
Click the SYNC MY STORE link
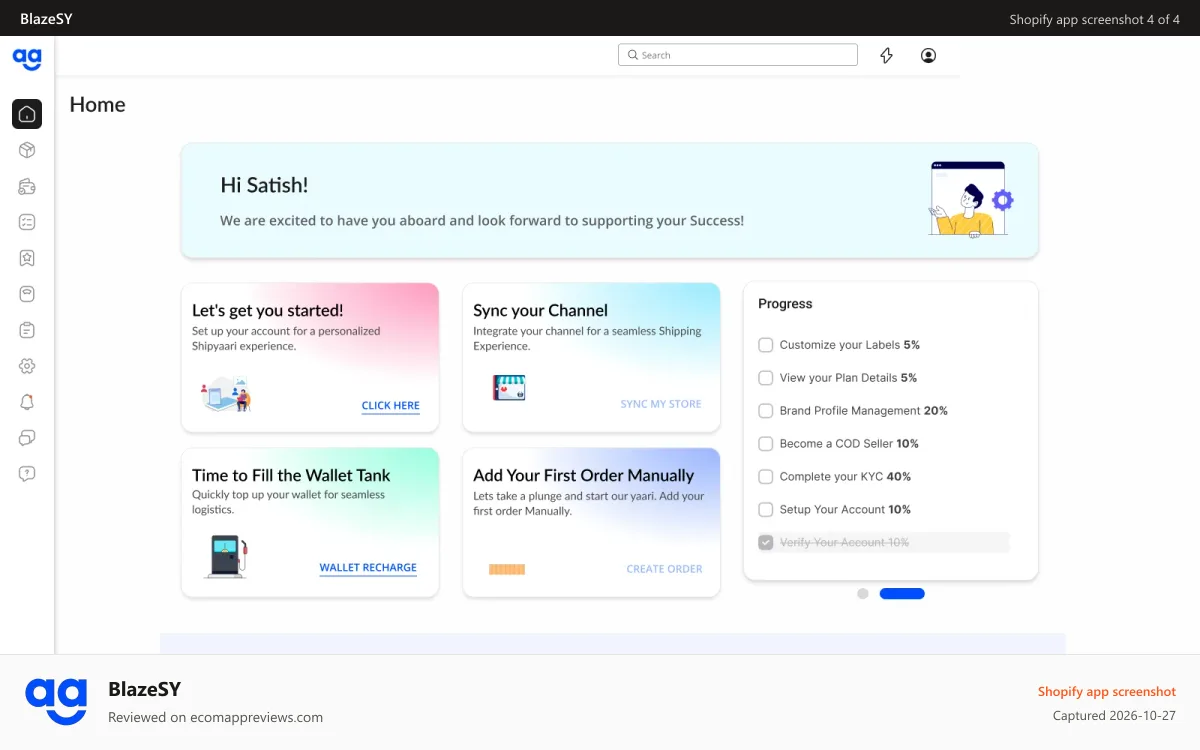point(661,404)
